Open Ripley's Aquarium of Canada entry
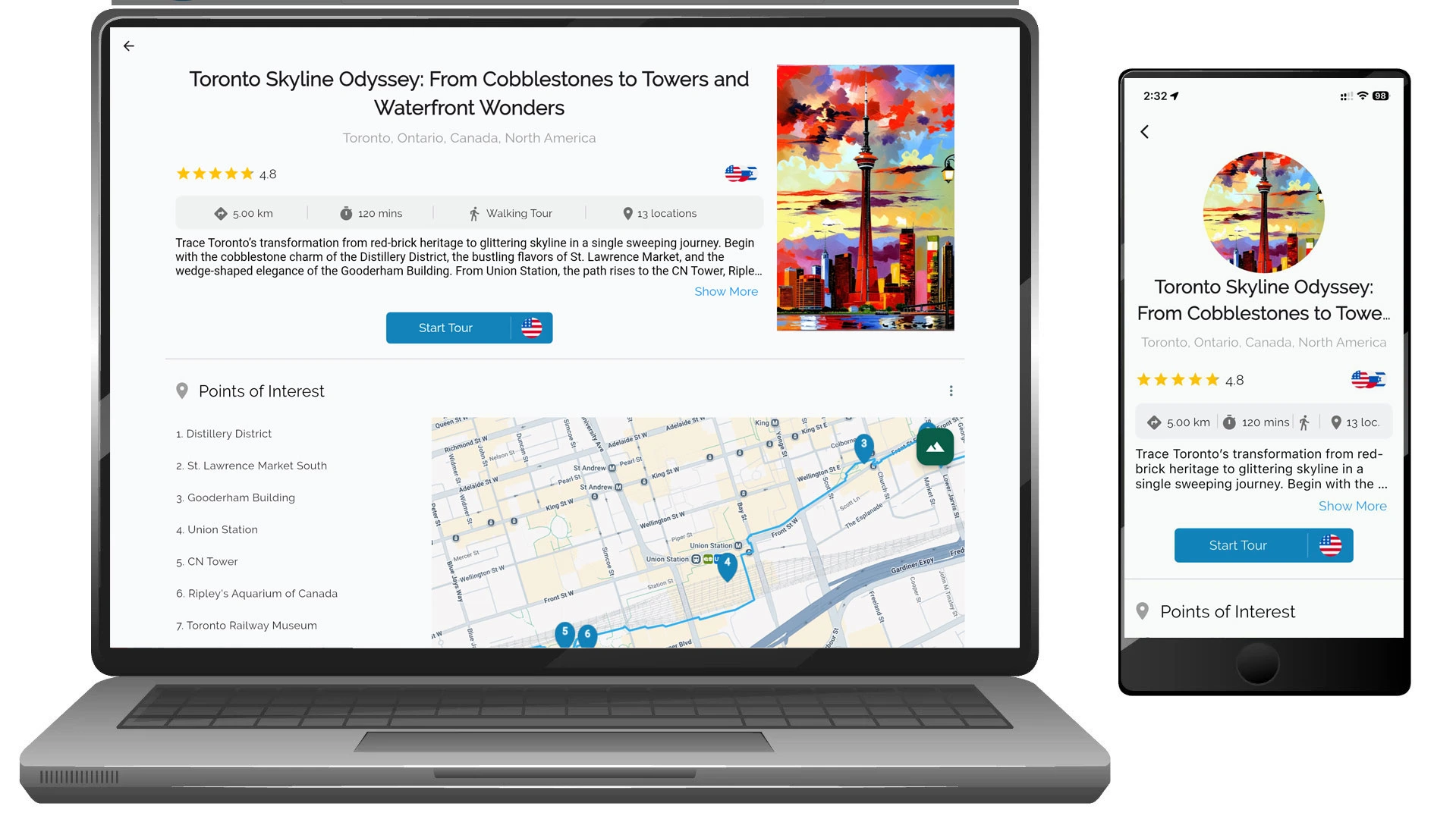This screenshot has height=819, width=1456. tap(262, 594)
